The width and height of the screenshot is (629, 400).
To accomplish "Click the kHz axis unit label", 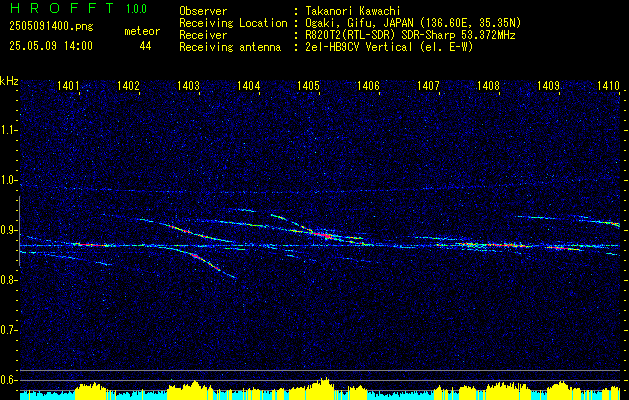I will click(9, 81).
